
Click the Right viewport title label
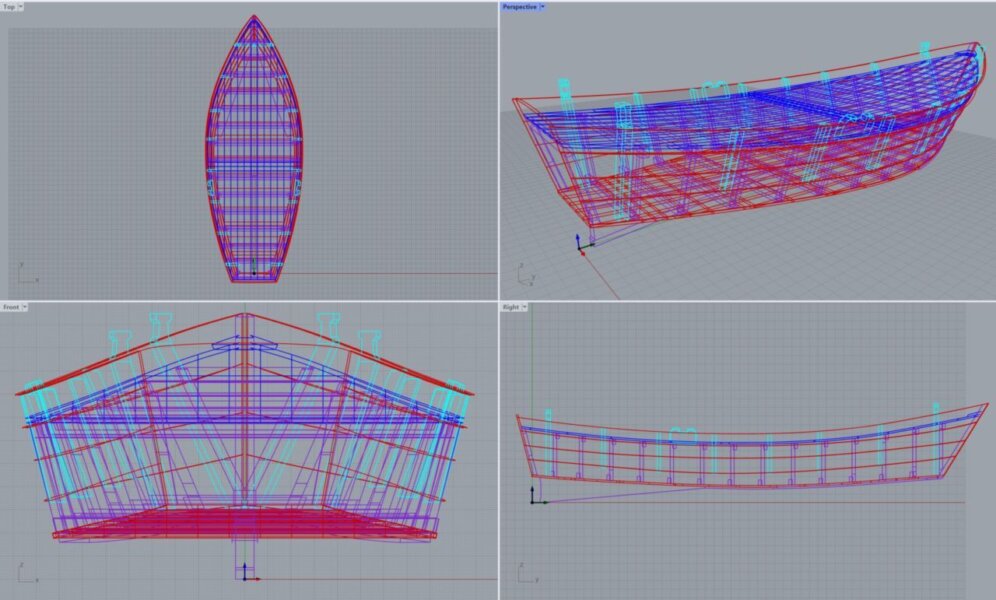click(x=511, y=307)
